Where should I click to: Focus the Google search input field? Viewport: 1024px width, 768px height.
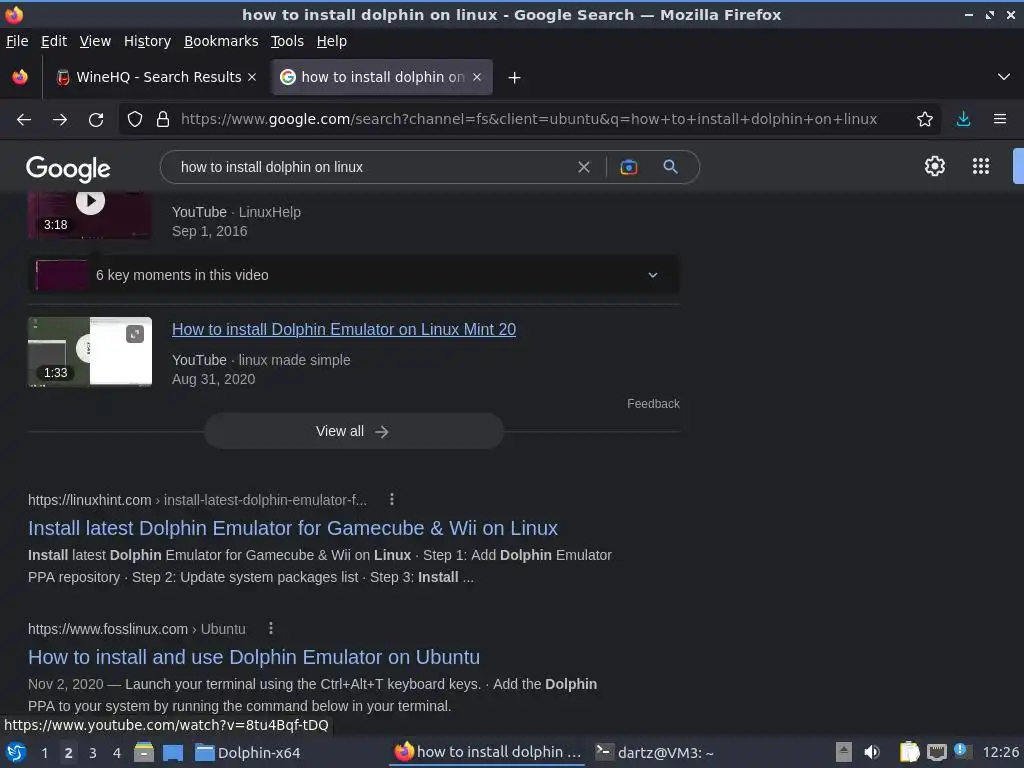pyautogui.click(x=372, y=167)
